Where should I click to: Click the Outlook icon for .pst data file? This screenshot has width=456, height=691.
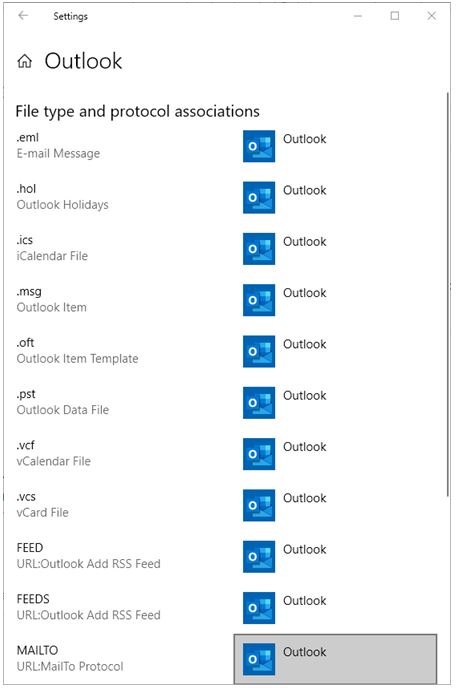(x=259, y=402)
